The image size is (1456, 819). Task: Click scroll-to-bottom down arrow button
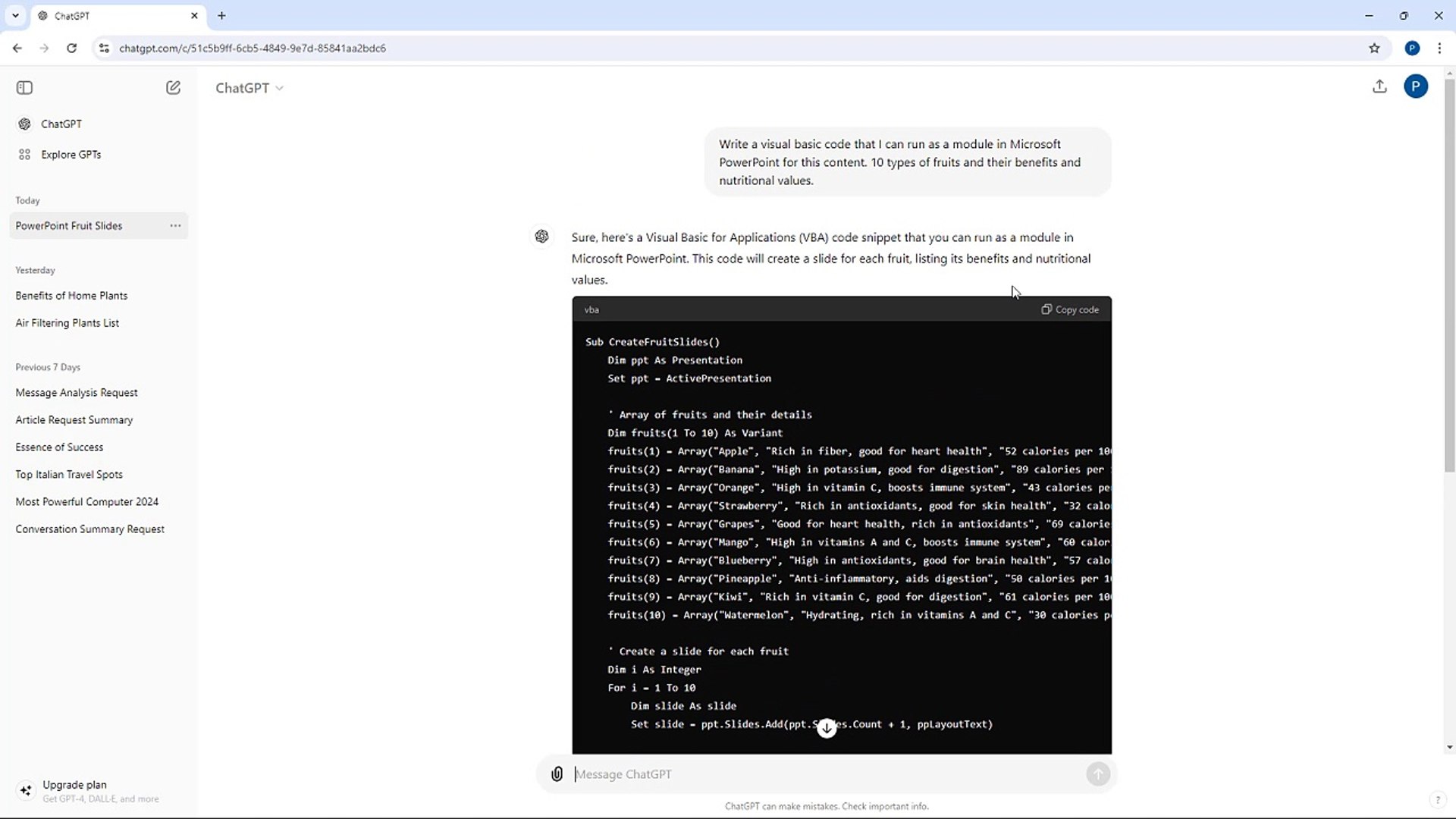click(827, 728)
